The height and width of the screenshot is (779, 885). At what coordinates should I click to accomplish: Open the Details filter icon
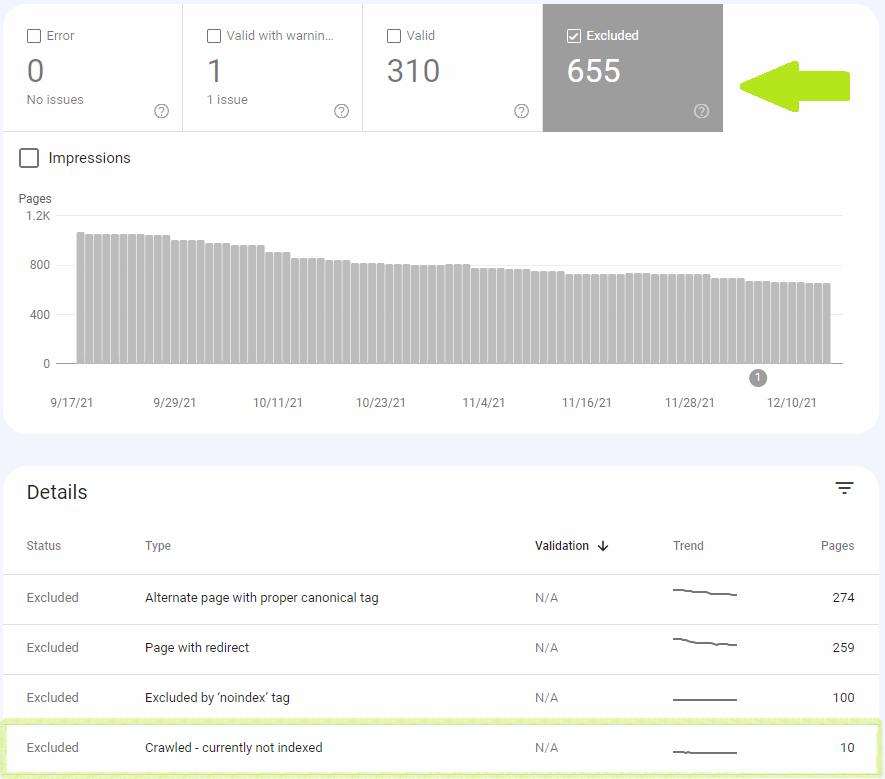click(845, 488)
